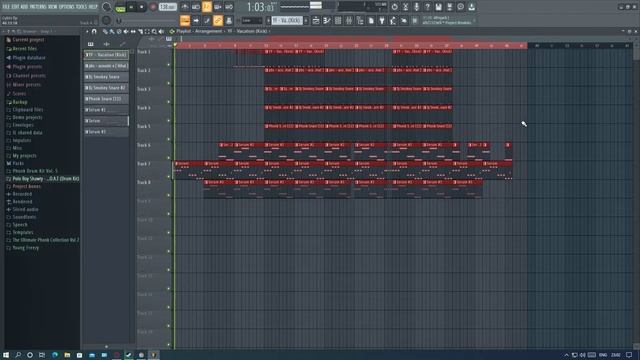
Task: Click the chat bubble news icon
Action: point(460,7)
